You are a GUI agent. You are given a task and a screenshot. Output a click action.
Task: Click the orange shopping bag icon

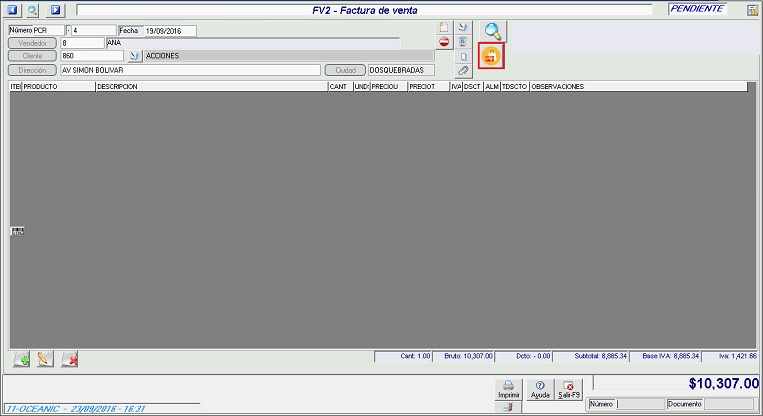[491, 57]
